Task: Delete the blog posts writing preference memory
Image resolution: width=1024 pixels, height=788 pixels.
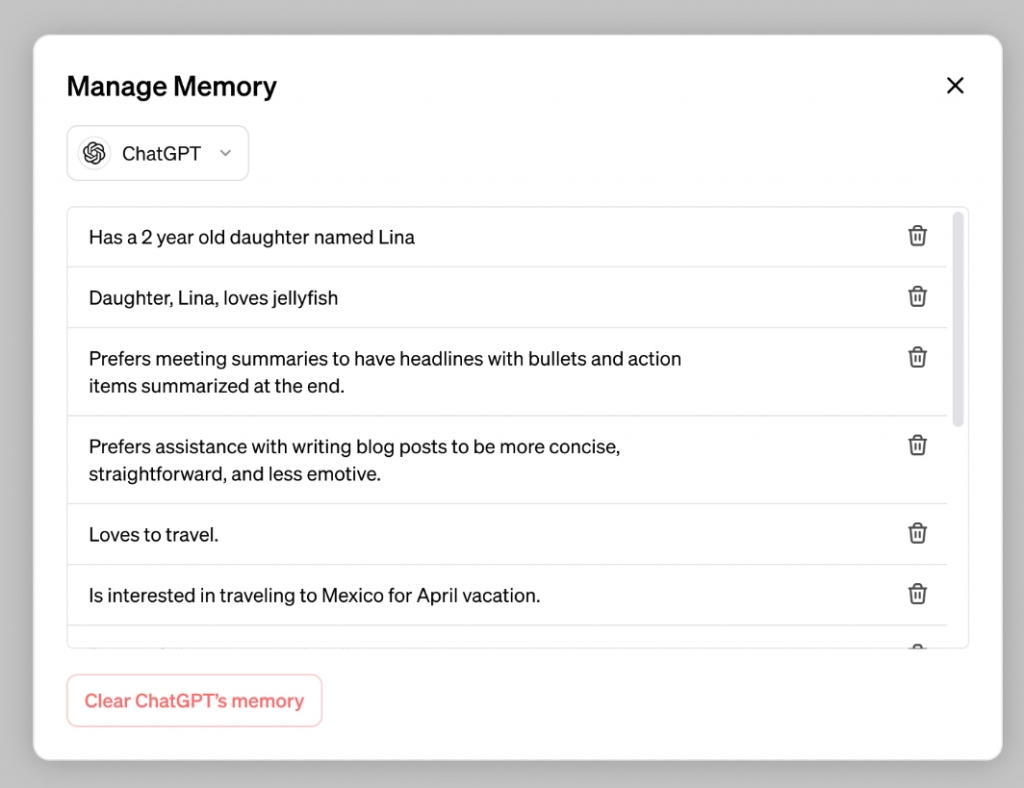Action: click(x=917, y=446)
